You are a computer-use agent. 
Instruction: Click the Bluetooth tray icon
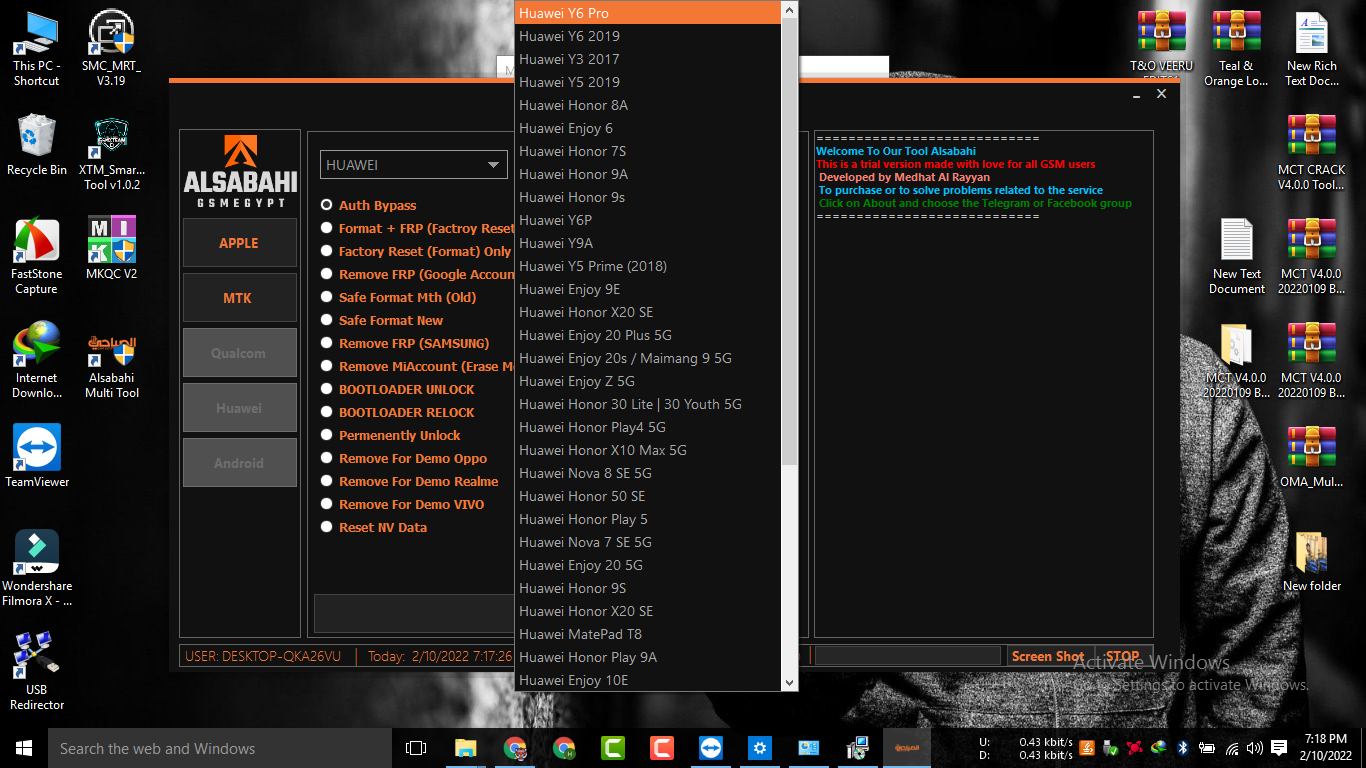1182,748
